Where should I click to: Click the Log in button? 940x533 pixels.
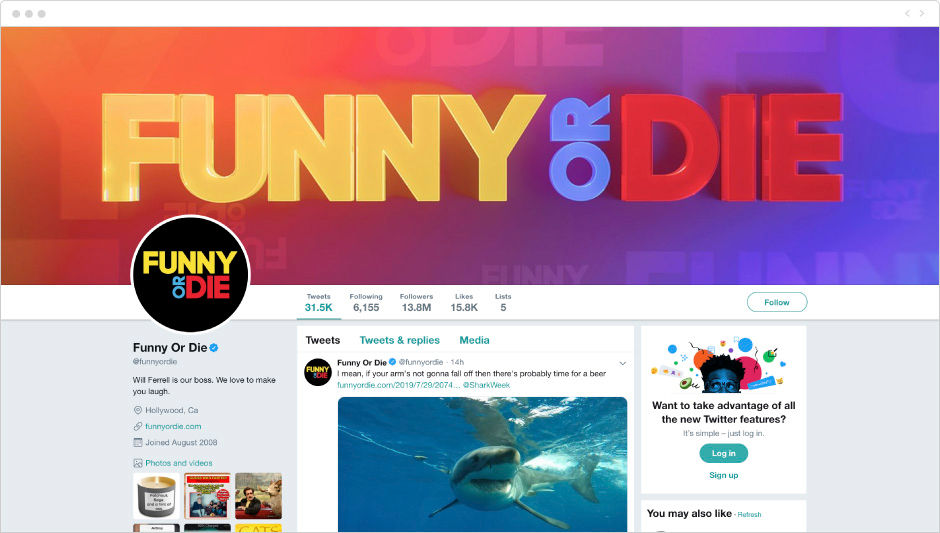(x=724, y=453)
